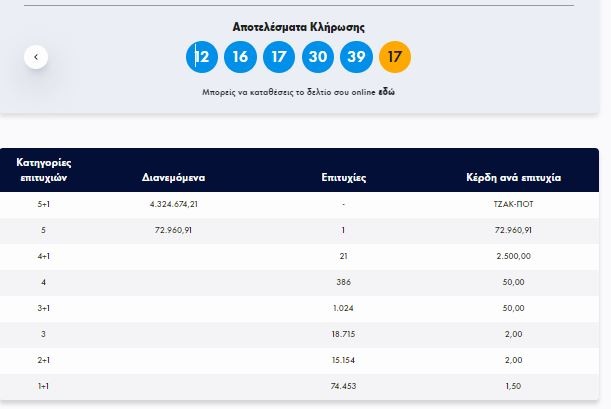Image resolution: width=611 pixels, height=409 pixels.
Task: Open the 'εδώ' online submission link
Action: (x=400, y=92)
